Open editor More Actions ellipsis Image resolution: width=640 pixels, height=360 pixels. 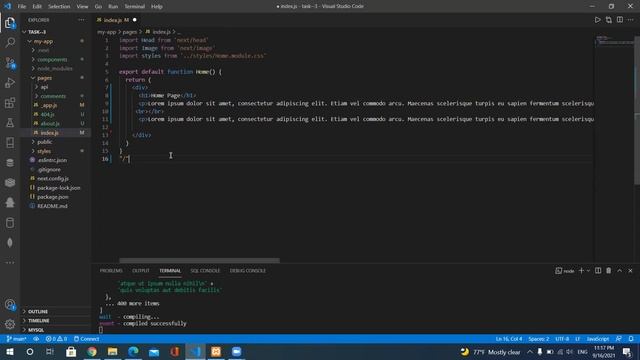[x=631, y=20]
